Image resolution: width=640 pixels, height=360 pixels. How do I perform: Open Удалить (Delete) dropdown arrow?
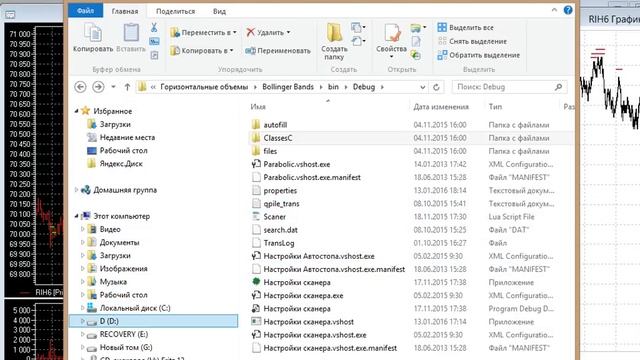pos(288,32)
